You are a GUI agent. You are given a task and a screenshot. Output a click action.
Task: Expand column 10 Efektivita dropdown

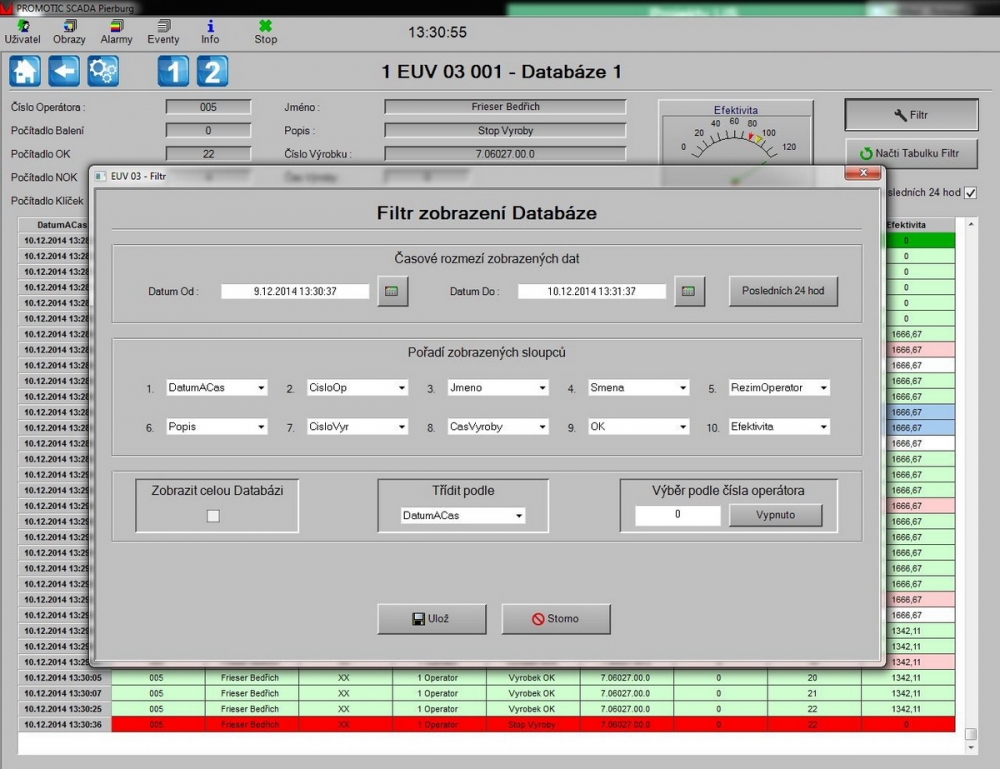pos(779,427)
